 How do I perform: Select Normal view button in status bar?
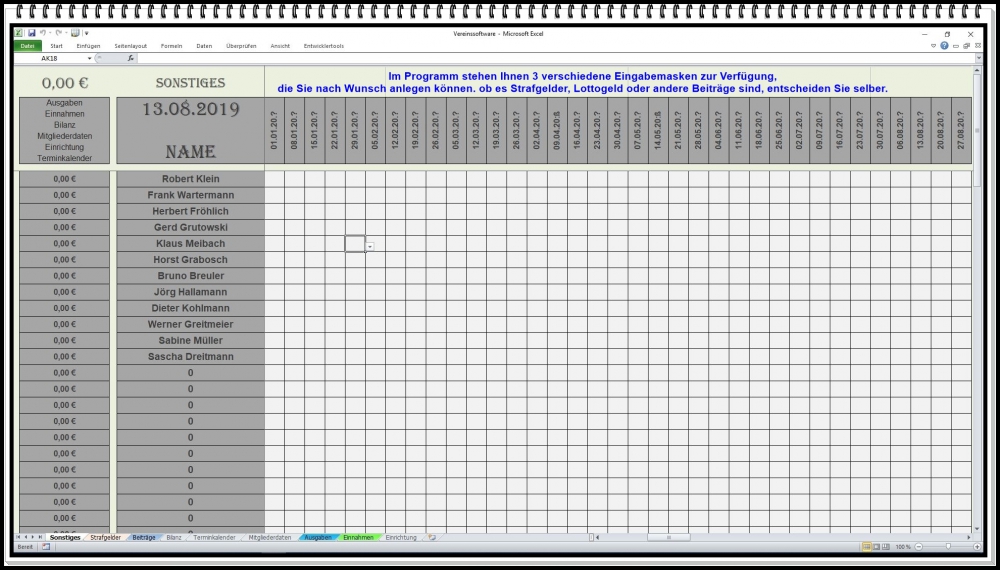pyautogui.click(x=867, y=547)
